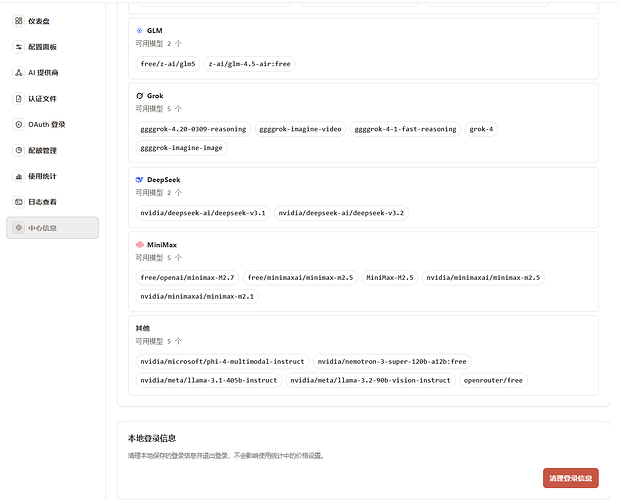This screenshot has height=500, width=619.
Task: Click the grok-4 model tag
Action: tap(481, 129)
